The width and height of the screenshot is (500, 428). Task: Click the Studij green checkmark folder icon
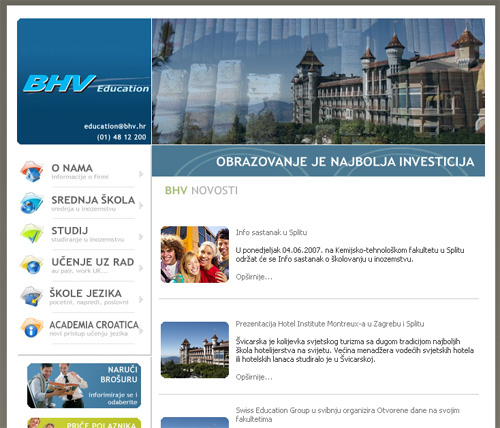(32, 233)
